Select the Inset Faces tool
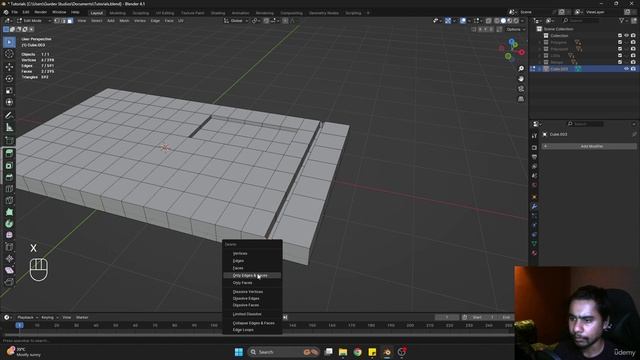The image size is (640, 360). [9, 165]
